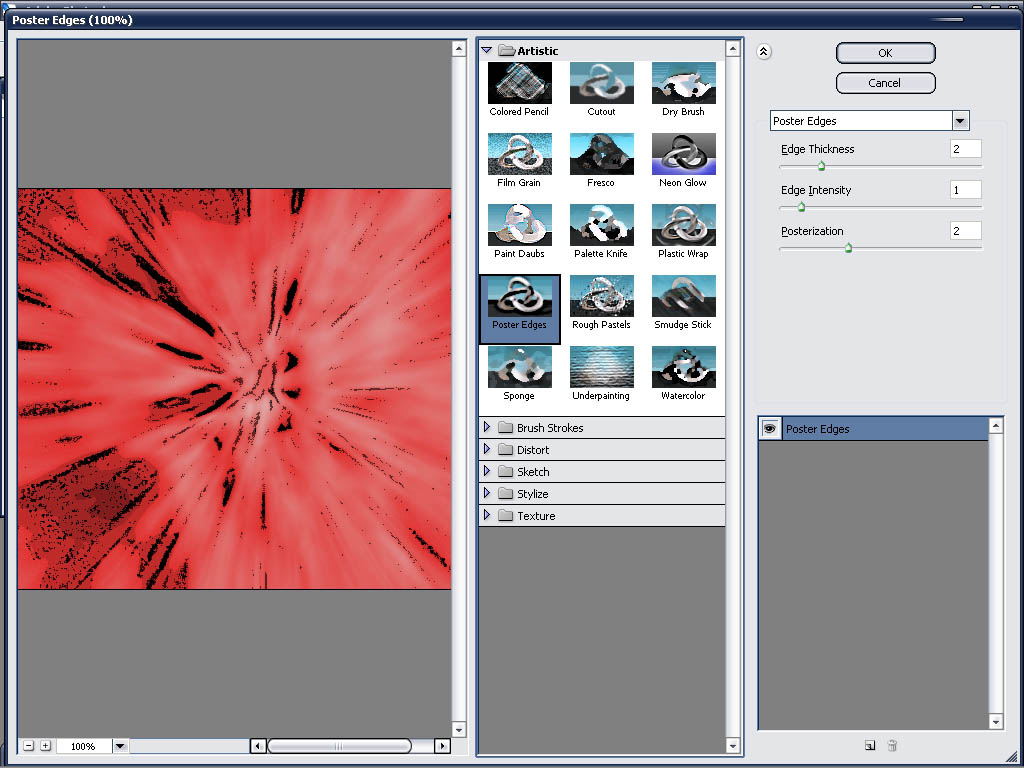Choose the Neon Glow filter thumbnail
Viewport: 1024px width, 768px height.
coord(683,155)
